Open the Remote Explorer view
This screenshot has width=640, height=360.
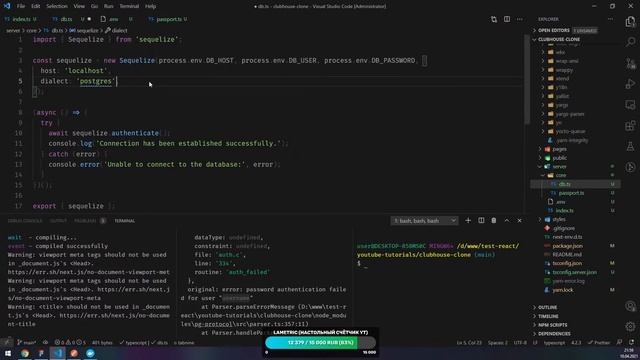click(x=630, y=105)
